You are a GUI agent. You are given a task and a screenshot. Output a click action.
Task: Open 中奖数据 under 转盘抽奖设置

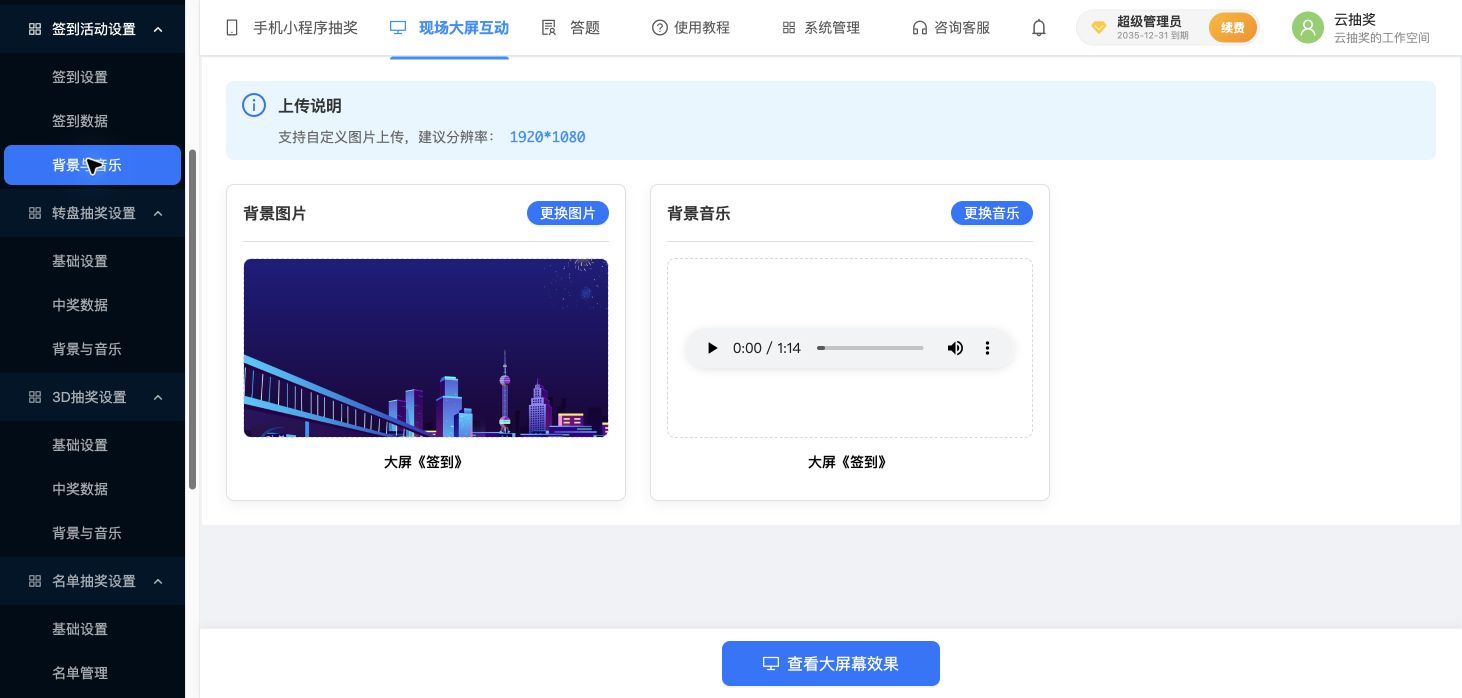click(x=80, y=305)
